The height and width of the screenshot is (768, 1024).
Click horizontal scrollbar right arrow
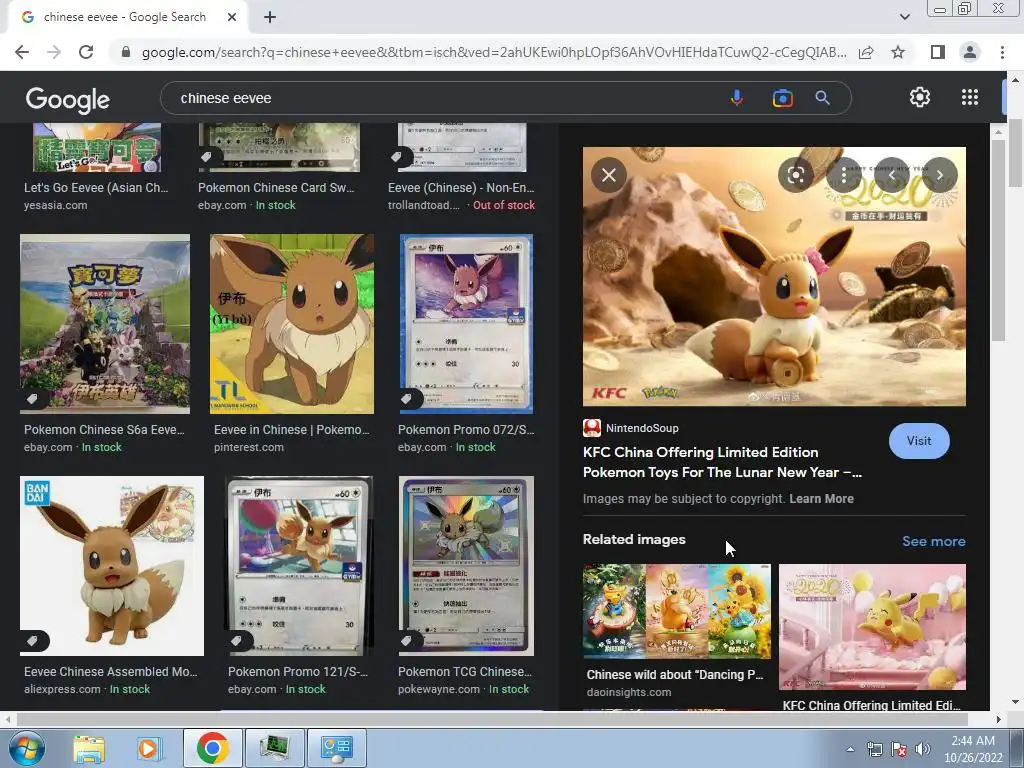point(998,719)
